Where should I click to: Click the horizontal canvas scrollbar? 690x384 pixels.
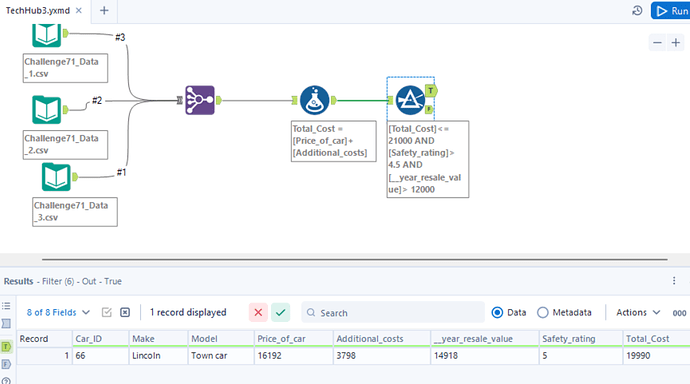355,260
